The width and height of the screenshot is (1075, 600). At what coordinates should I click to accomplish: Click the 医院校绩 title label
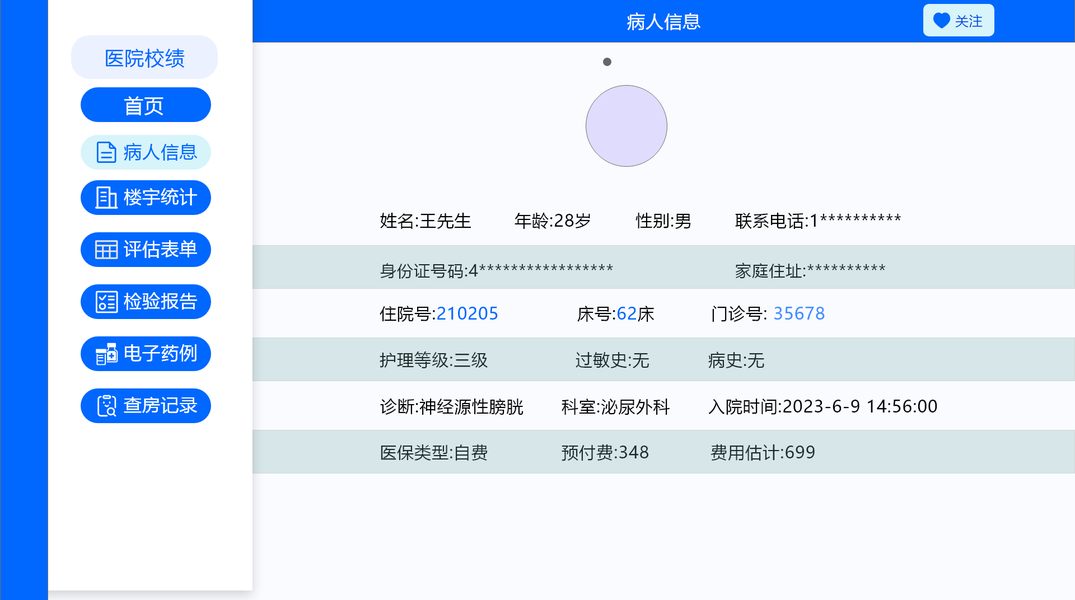tap(145, 58)
